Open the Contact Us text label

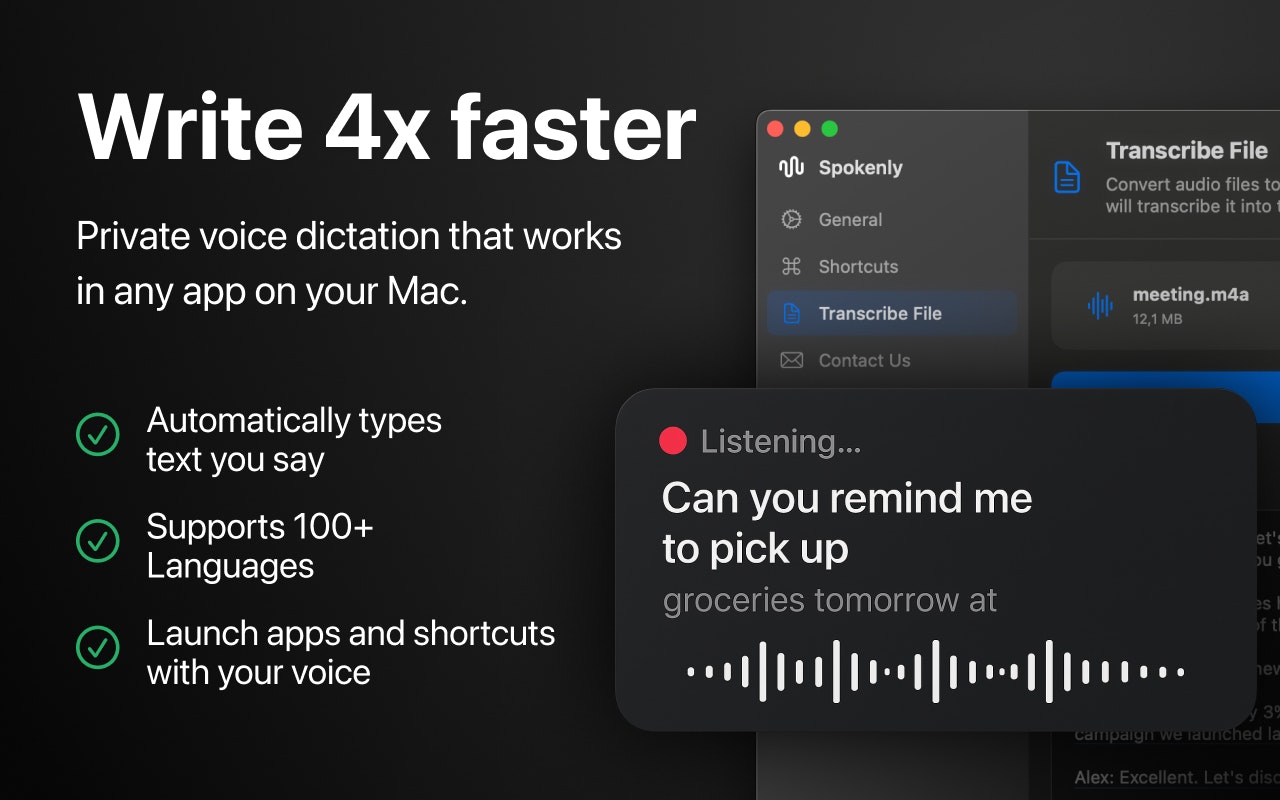(x=864, y=361)
